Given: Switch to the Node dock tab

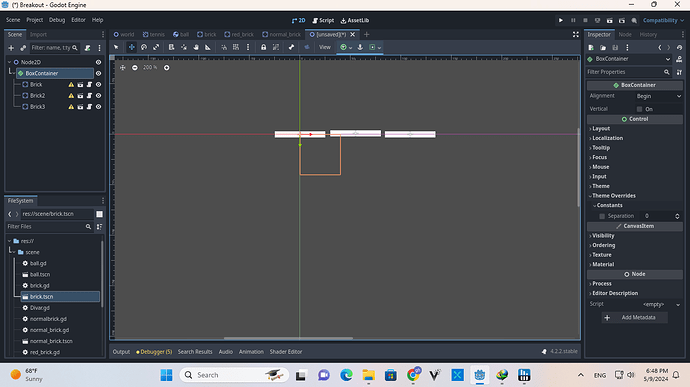Looking at the screenshot, I should coord(625,34).
